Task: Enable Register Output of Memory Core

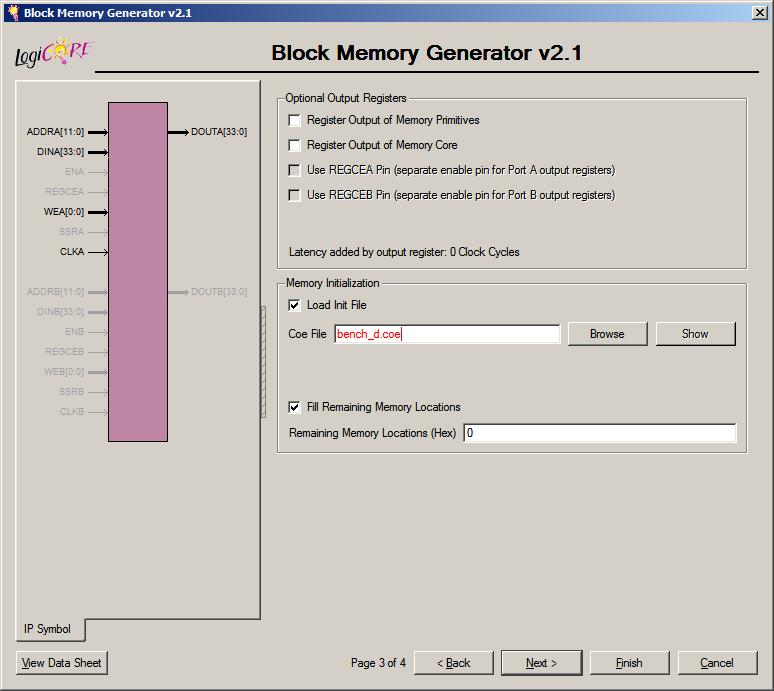Action: pos(294,145)
